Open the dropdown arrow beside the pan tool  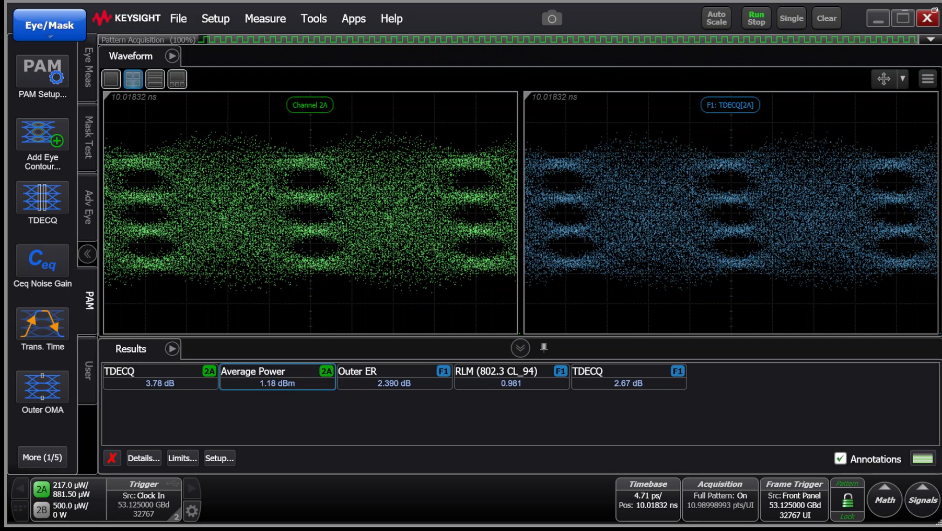[902, 78]
